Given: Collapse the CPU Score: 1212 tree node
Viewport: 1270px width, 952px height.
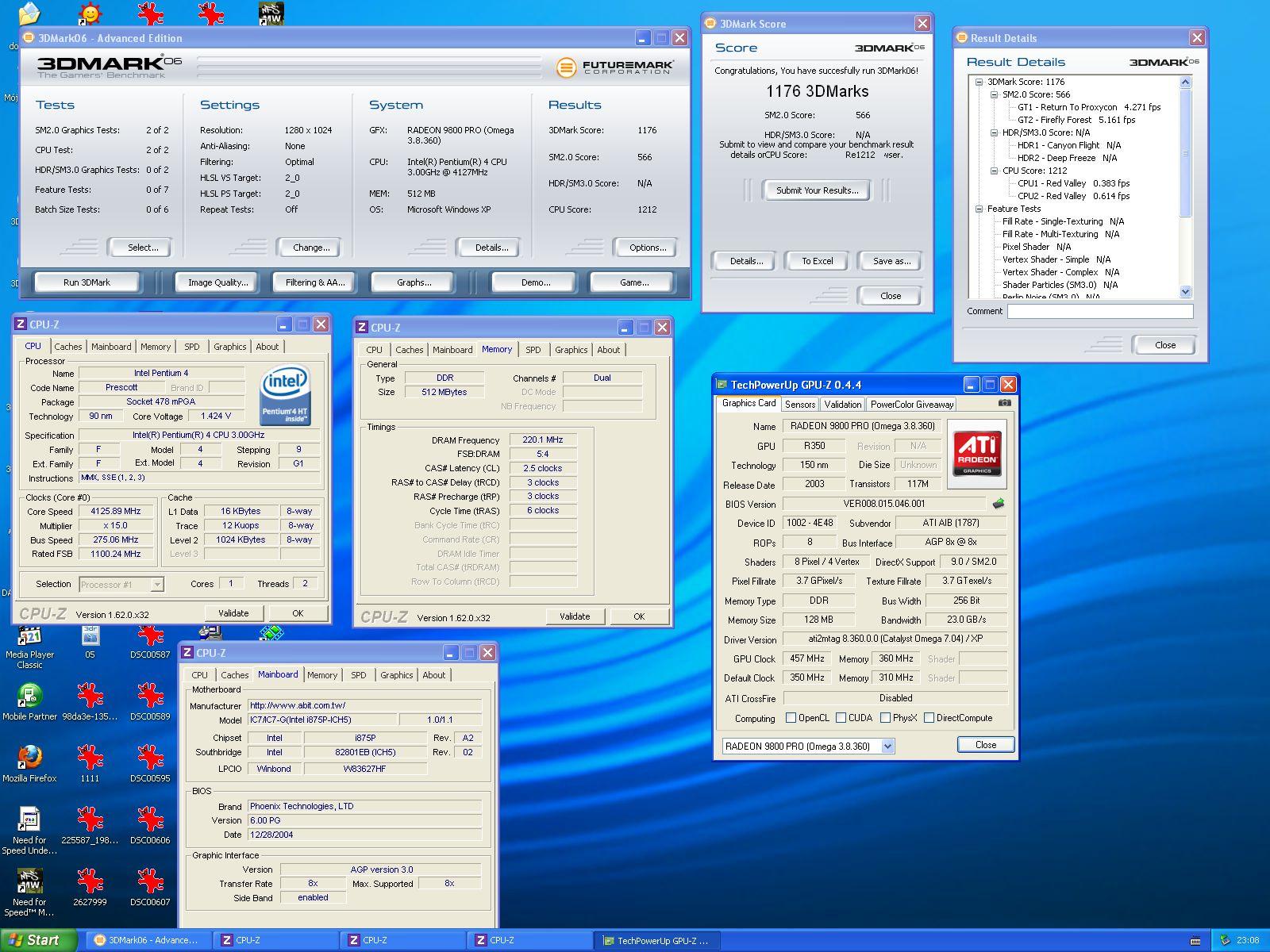Looking at the screenshot, I should 994,171.
